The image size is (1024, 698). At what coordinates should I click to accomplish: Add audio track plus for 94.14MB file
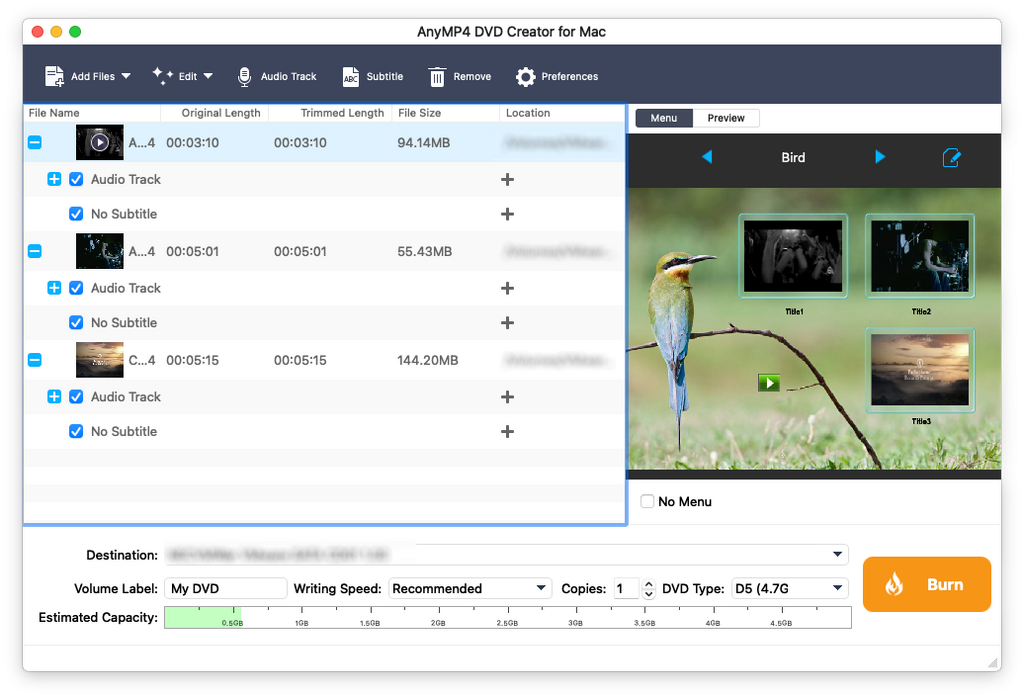(x=507, y=180)
